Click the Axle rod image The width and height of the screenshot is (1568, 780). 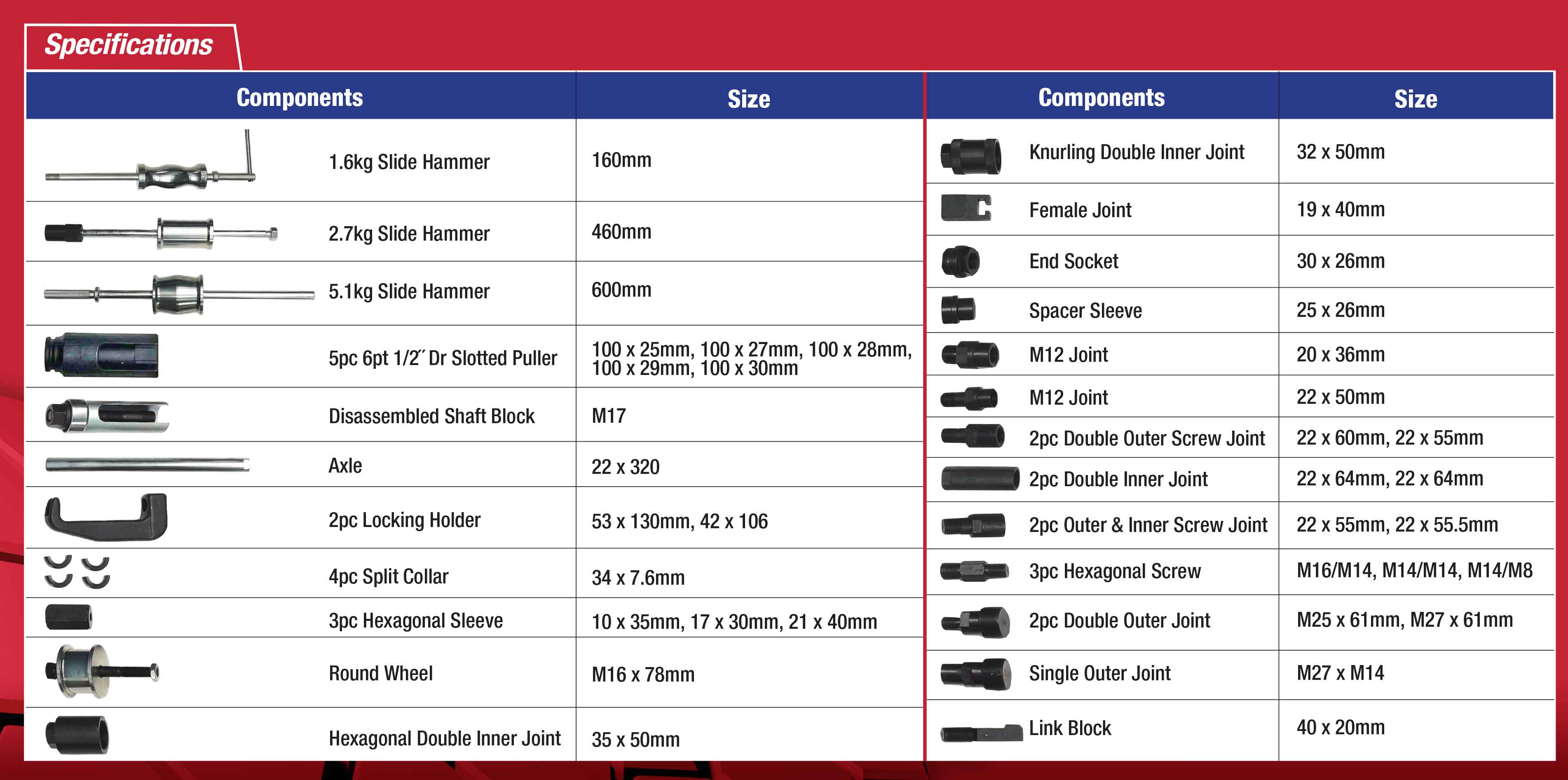pos(147,465)
